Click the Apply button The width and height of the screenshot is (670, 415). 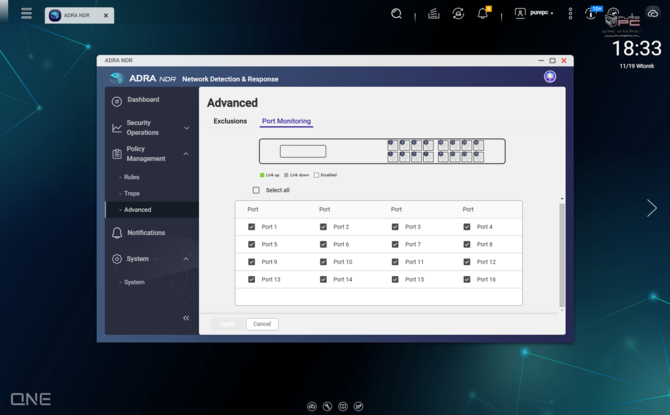tap(227, 324)
